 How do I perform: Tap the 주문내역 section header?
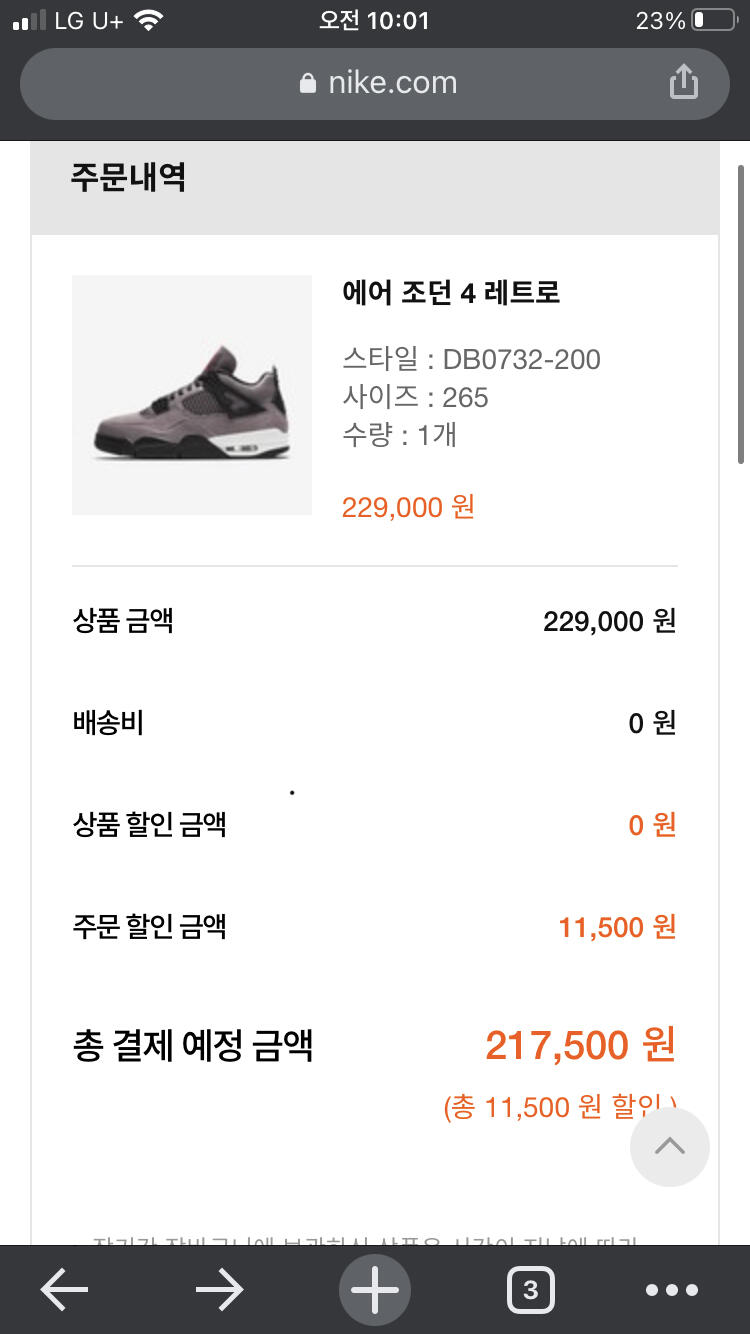click(x=128, y=177)
